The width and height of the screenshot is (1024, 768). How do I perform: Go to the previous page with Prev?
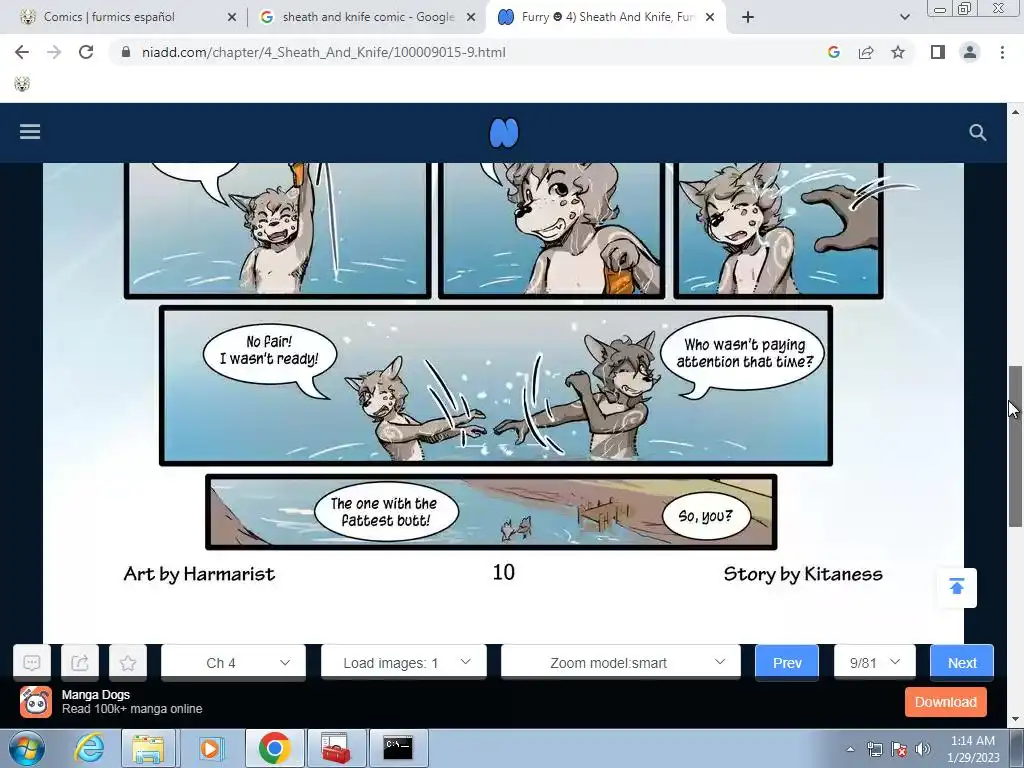(787, 663)
